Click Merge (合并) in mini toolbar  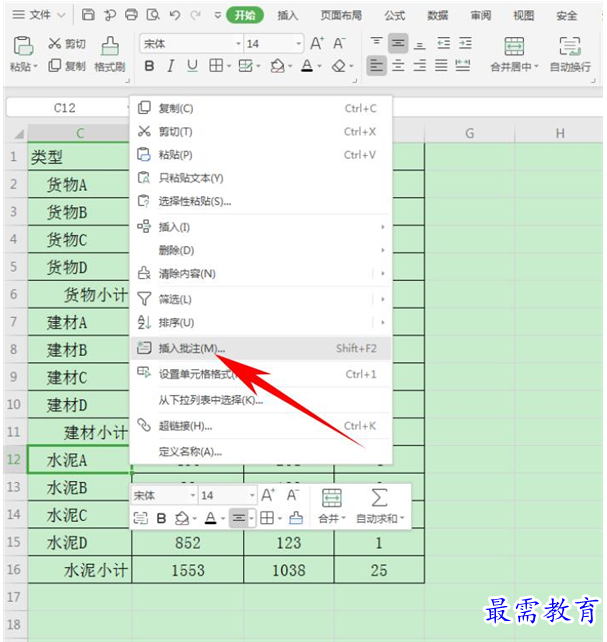pyautogui.click(x=332, y=506)
